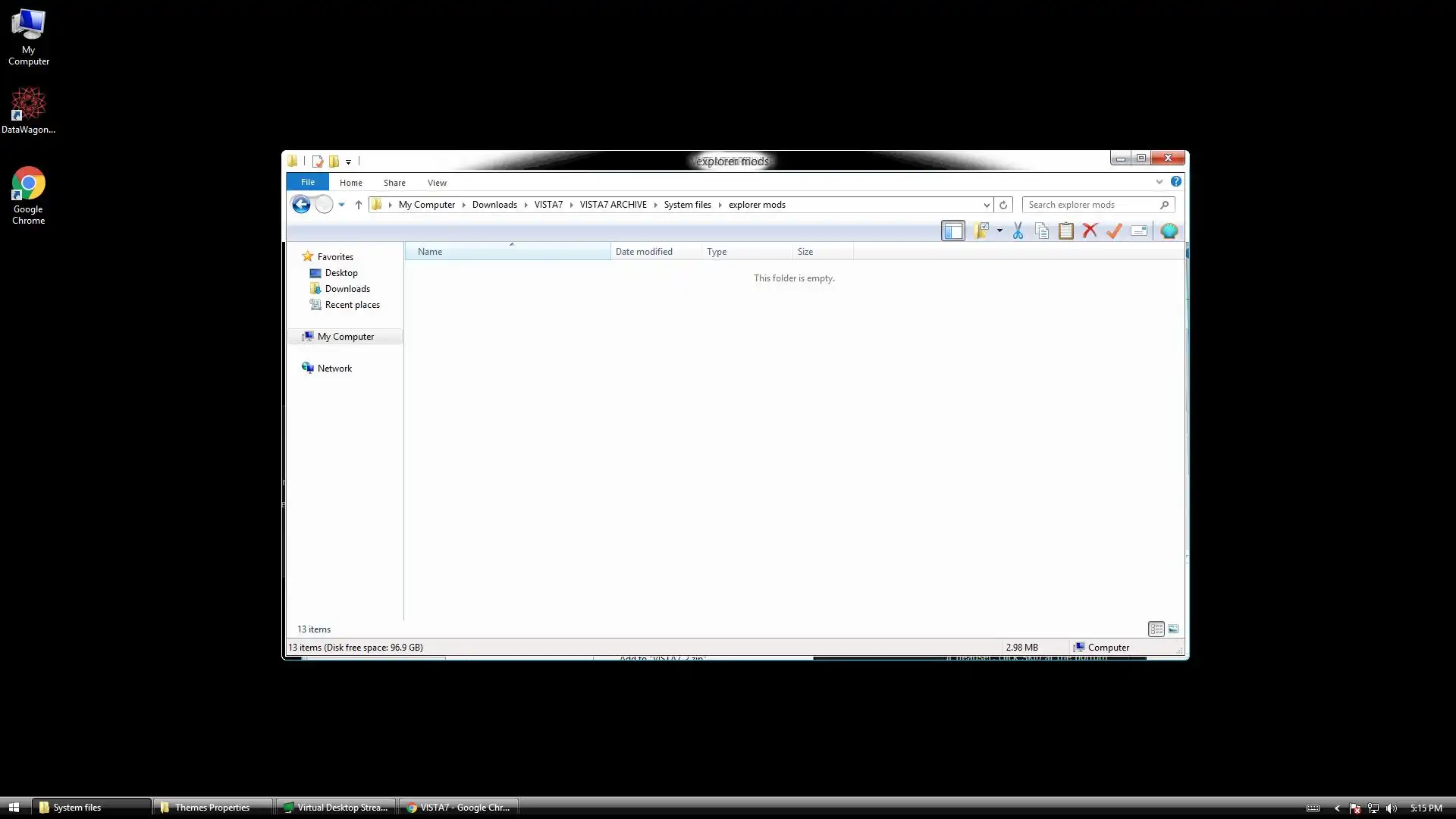
Task: Click the clipboard Paste icon
Action: [1065, 231]
